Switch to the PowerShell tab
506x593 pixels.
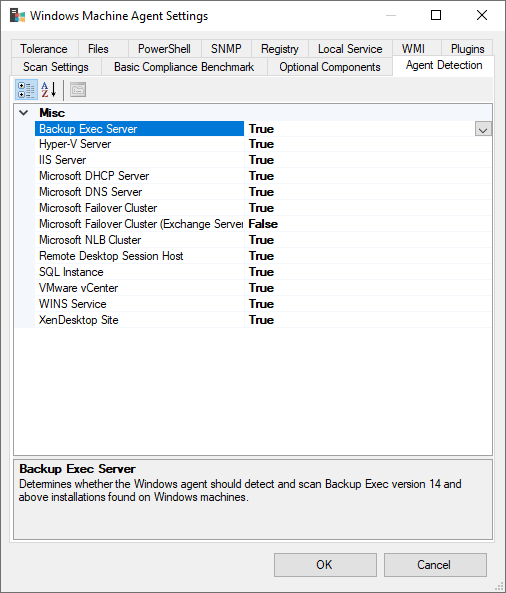pos(165,49)
